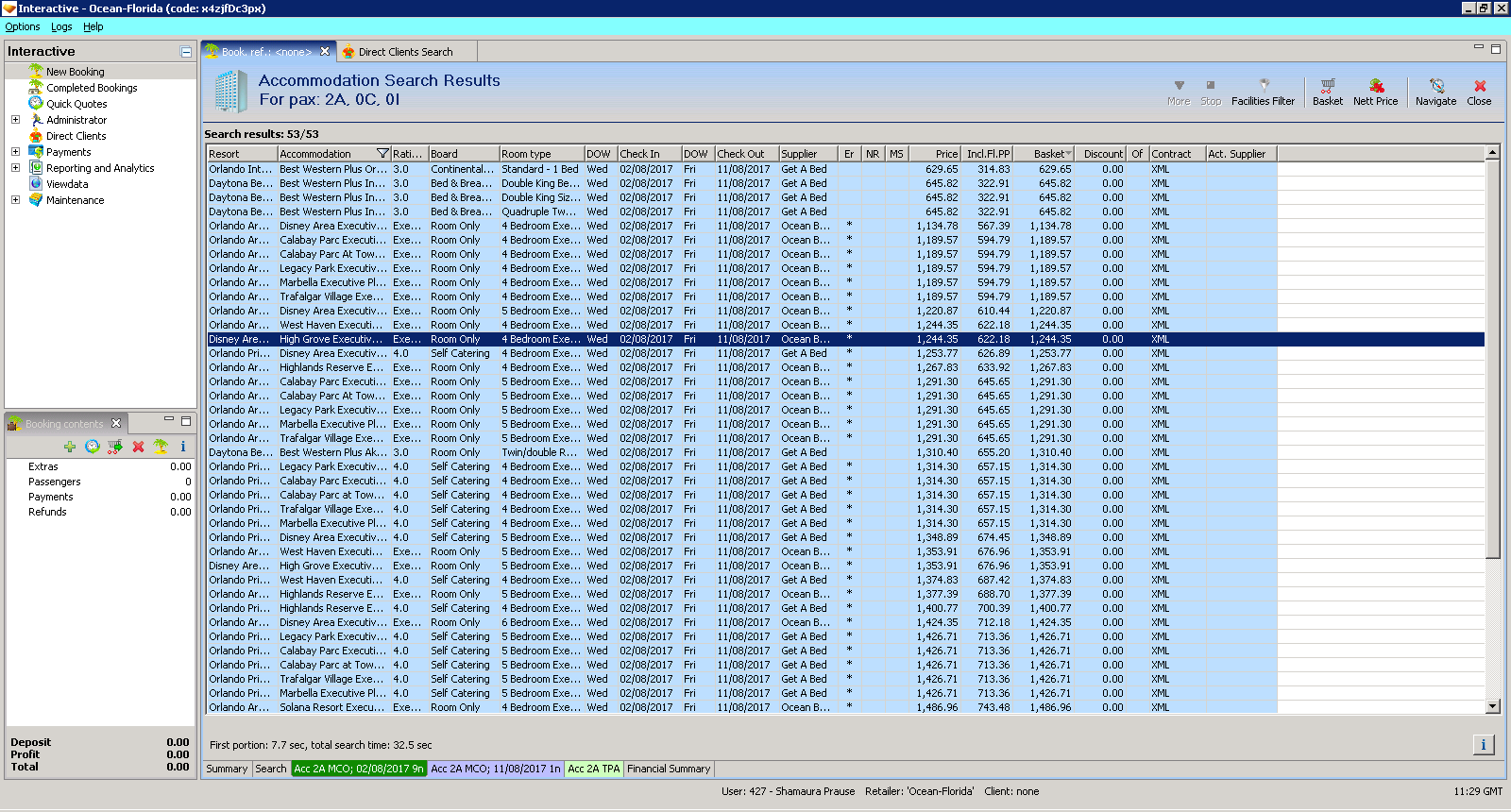1511x812 pixels.
Task: Click the Accommodation column filter icon
Action: 382,154
